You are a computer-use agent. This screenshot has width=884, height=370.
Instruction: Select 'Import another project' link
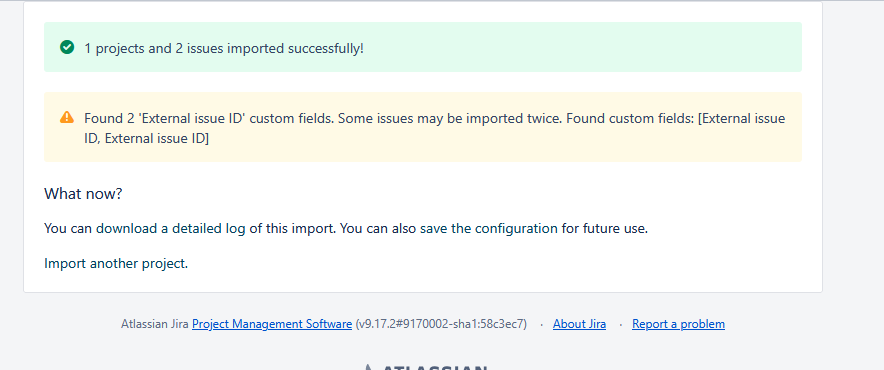point(114,263)
